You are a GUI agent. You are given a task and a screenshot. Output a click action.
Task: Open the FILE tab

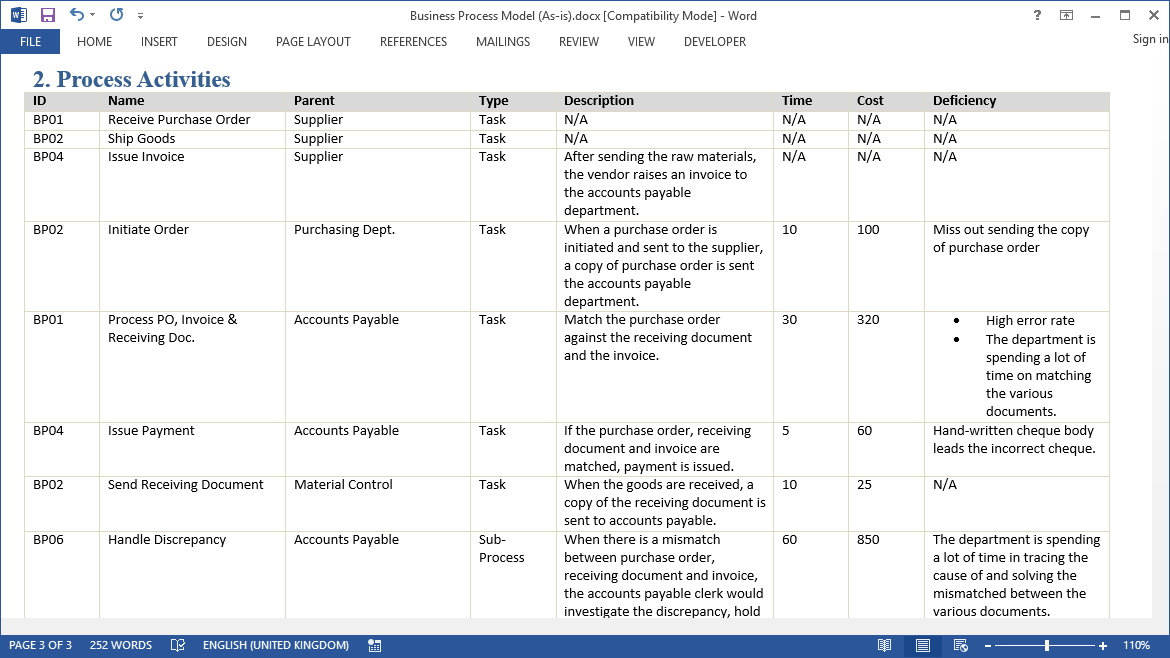tap(31, 42)
